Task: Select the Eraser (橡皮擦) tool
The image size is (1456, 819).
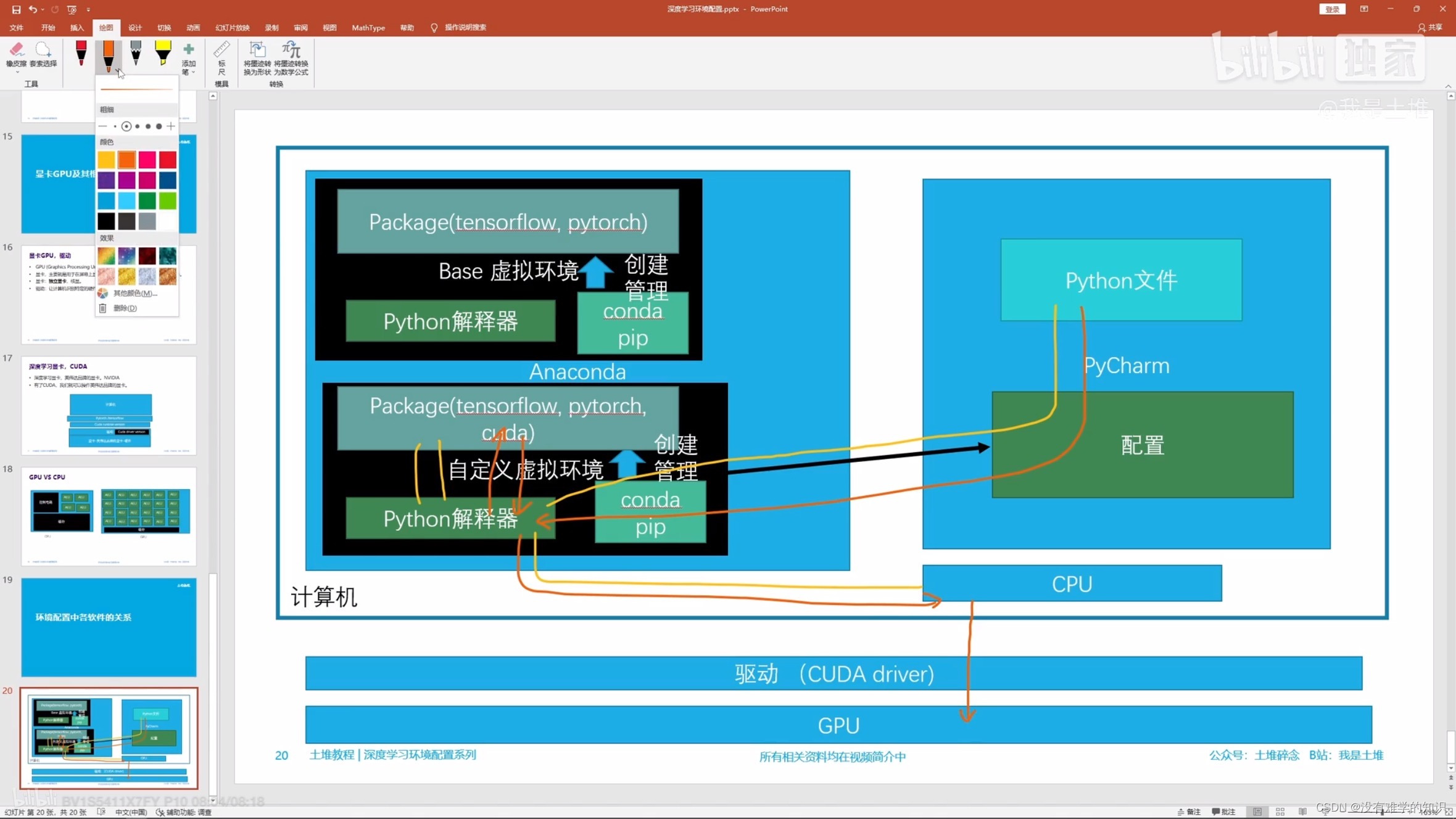Action: [x=17, y=54]
